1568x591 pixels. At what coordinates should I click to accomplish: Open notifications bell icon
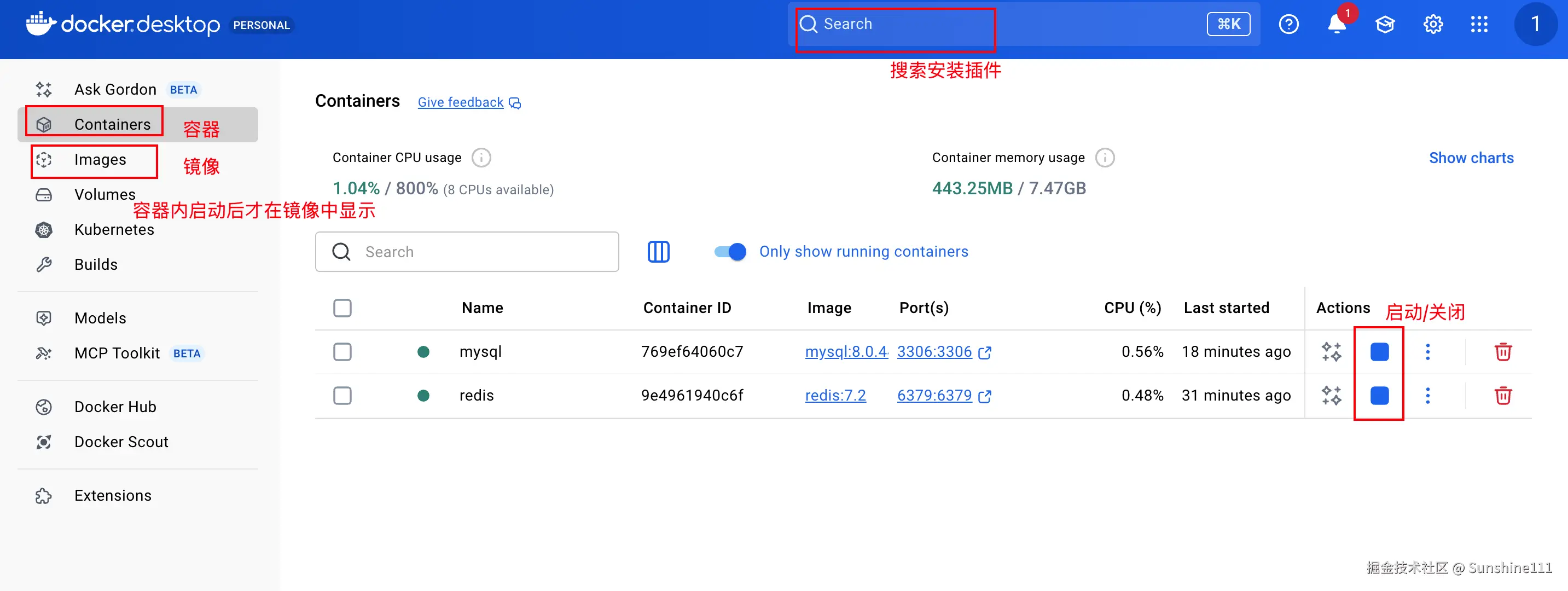[x=1336, y=24]
